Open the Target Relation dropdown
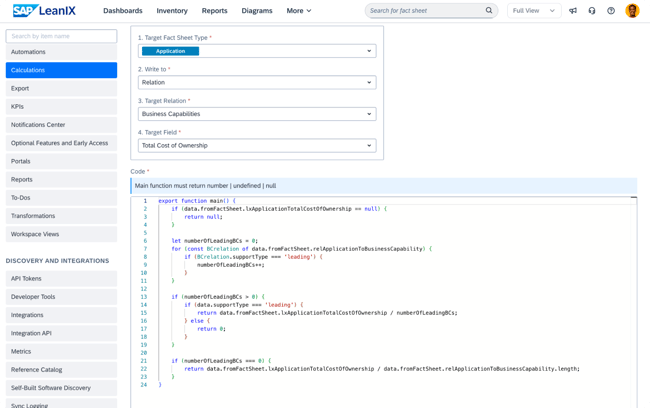This screenshot has width=650, height=408. click(x=257, y=114)
